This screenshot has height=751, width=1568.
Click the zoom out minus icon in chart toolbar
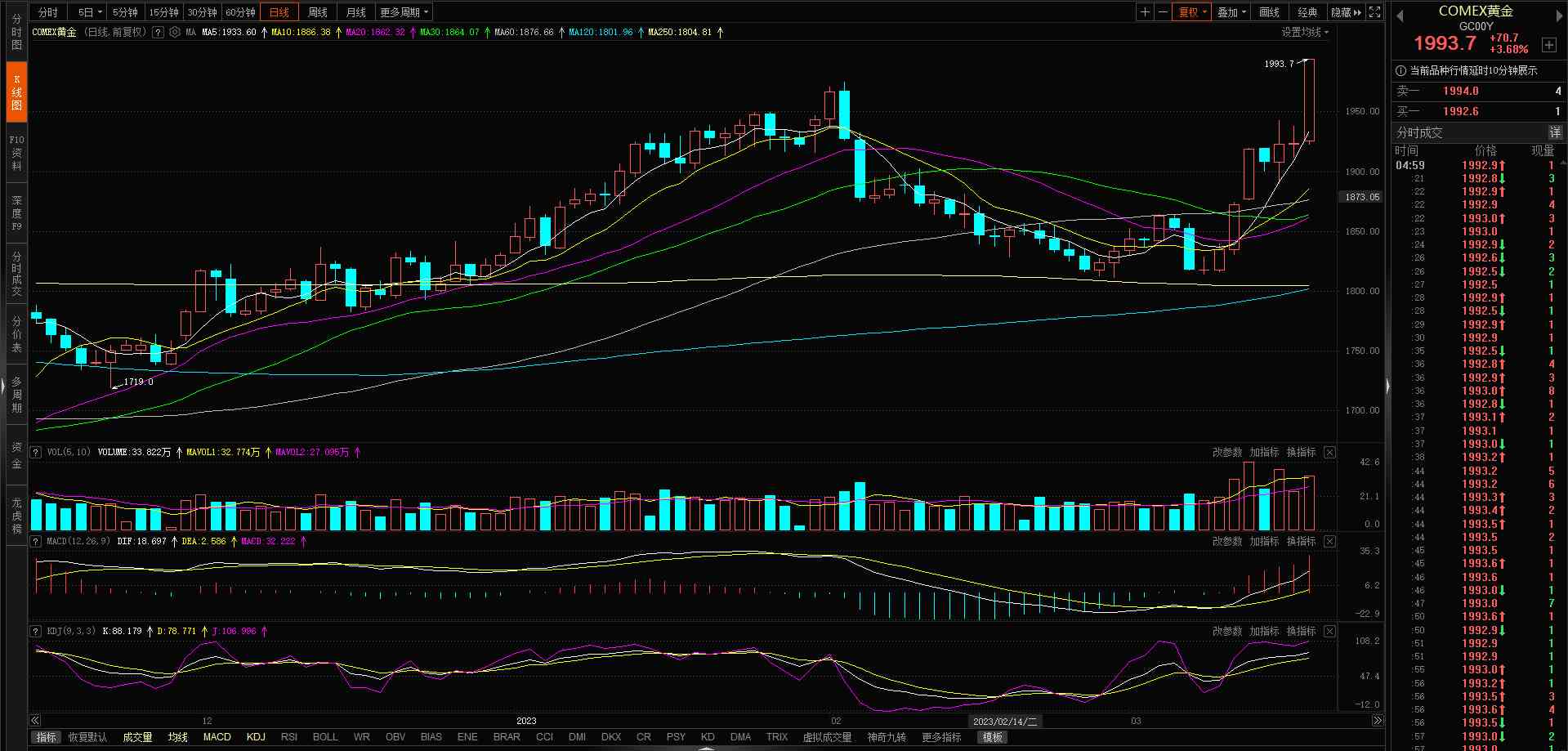(x=1163, y=12)
